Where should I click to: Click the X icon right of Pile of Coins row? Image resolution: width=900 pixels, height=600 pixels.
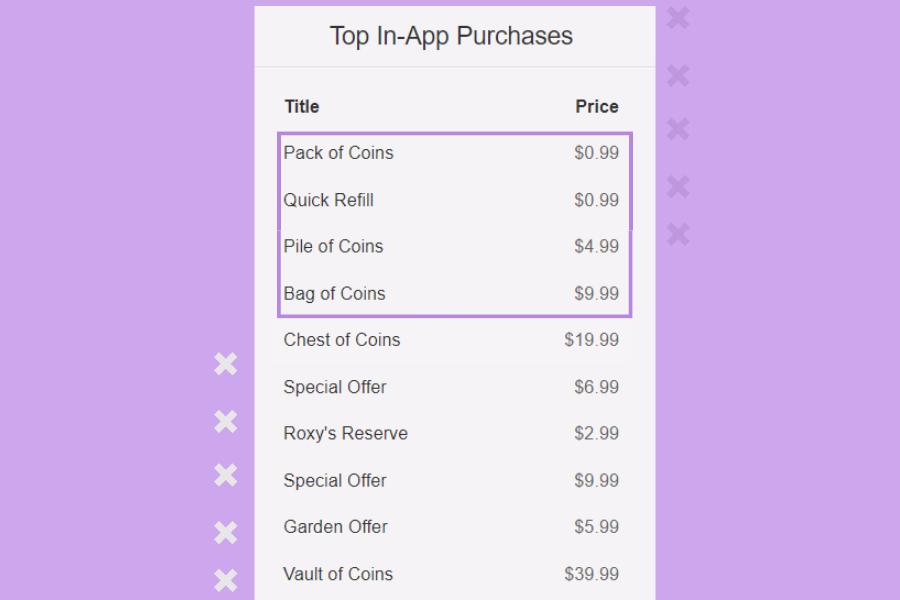(678, 234)
